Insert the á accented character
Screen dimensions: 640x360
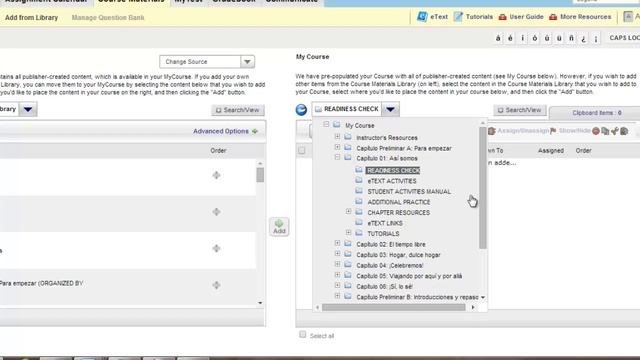(x=498, y=38)
